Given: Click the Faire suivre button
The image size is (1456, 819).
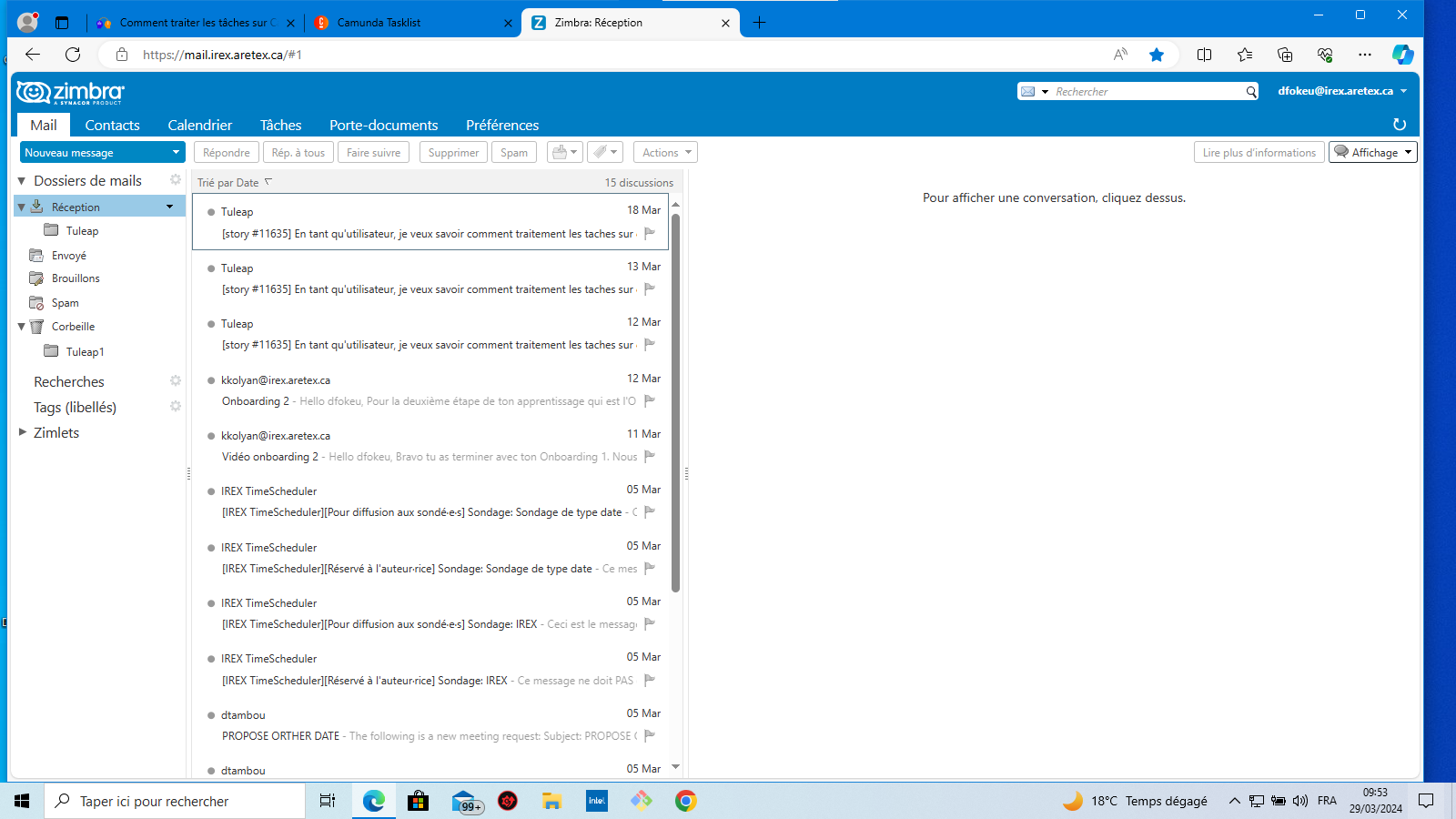Looking at the screenshot, I should tap(373, 153).
